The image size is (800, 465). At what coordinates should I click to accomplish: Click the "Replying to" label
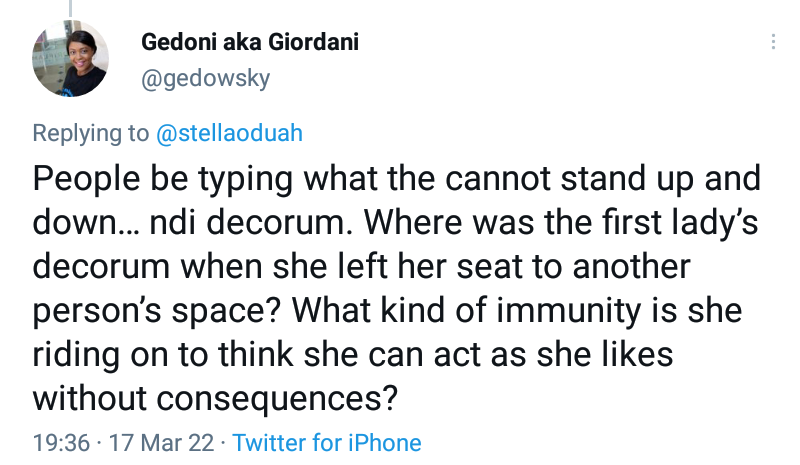[90, 133]
